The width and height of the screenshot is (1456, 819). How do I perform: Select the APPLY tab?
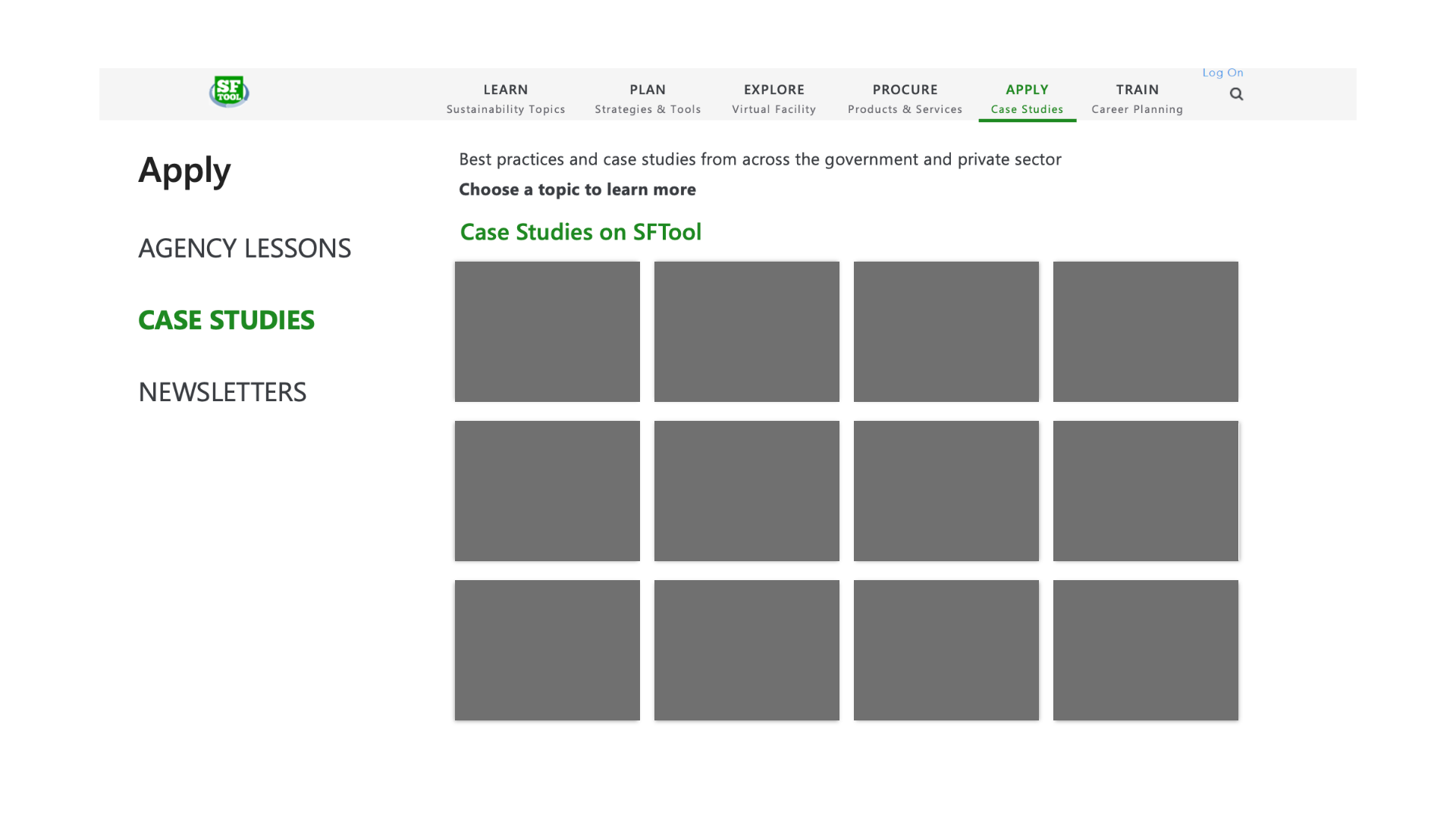[1027, 89]
